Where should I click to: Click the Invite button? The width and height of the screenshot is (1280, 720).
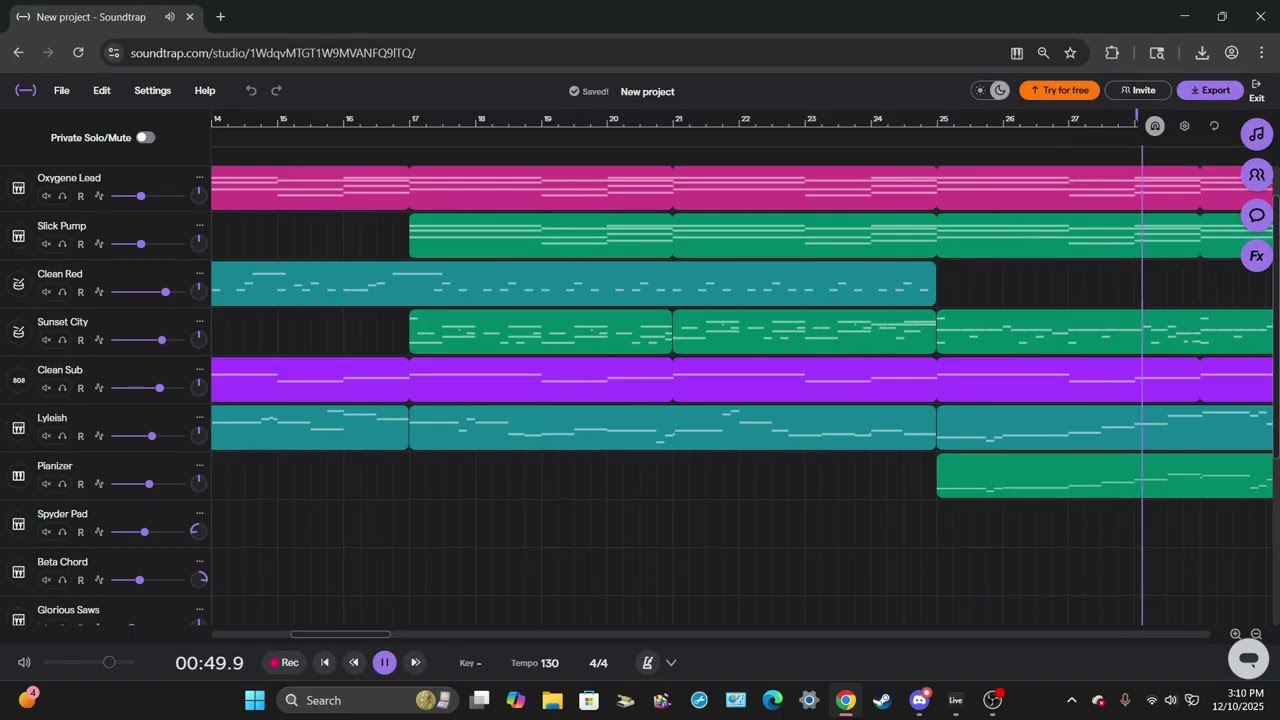pos(1138,91)
